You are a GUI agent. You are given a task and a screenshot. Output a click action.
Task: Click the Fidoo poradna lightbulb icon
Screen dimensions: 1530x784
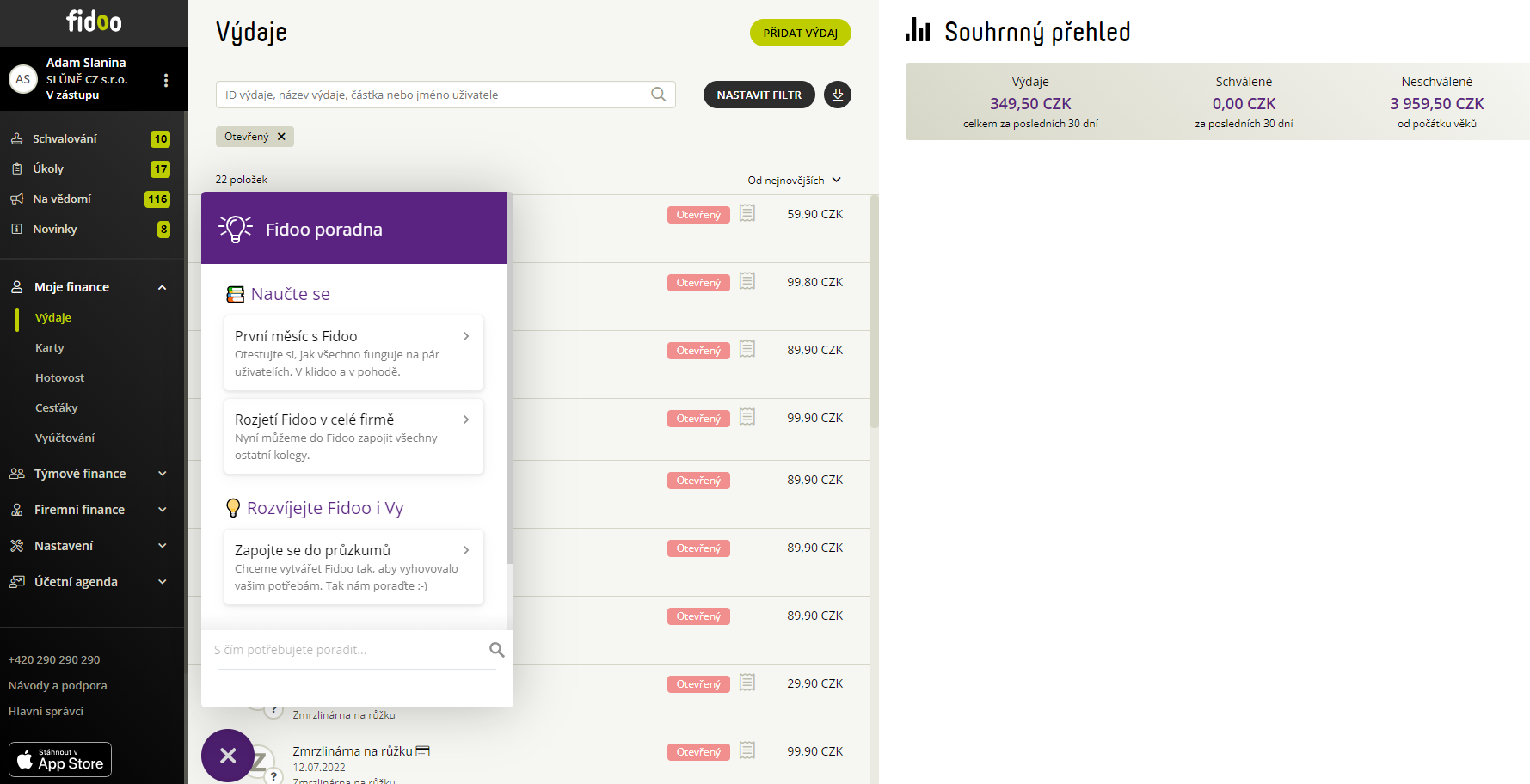click(x=235, y=229)
